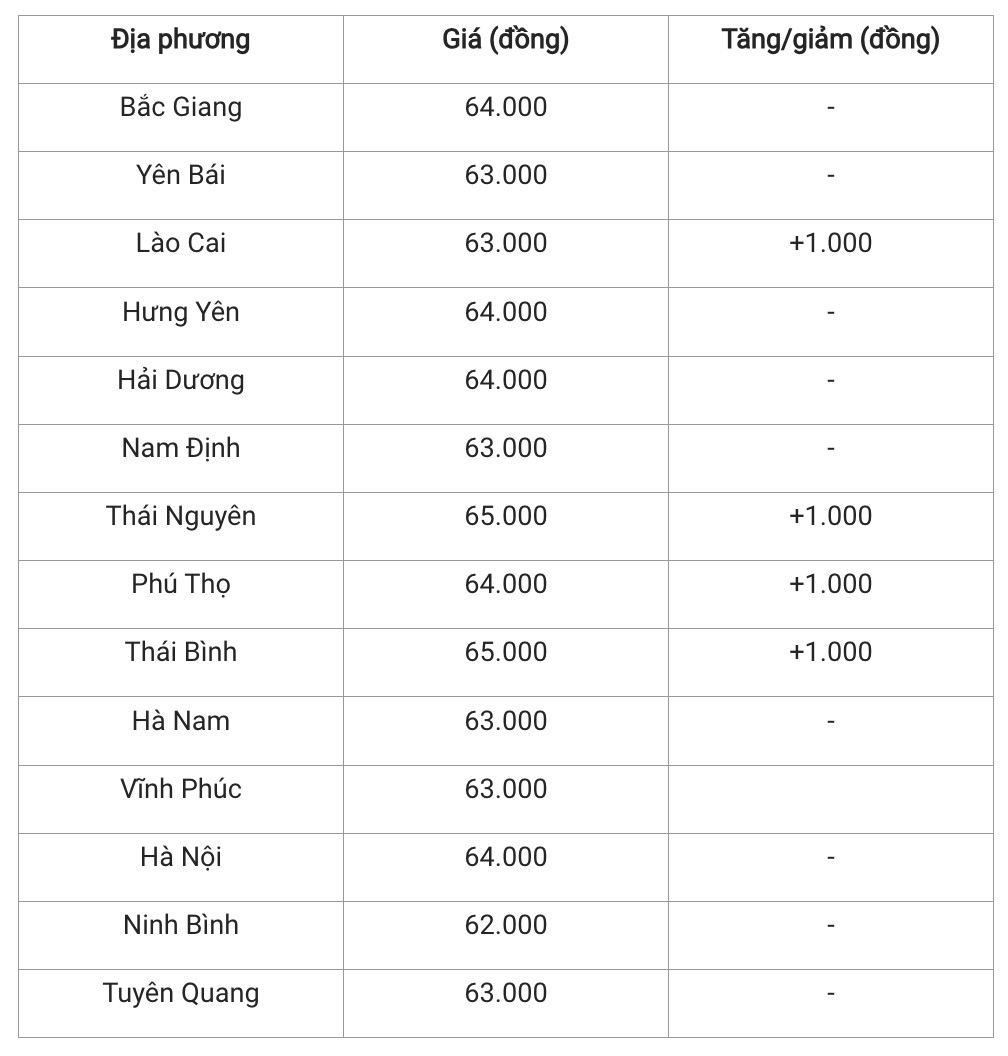
Task: Click the Hà Nam location cell
Action: point(181,721)
